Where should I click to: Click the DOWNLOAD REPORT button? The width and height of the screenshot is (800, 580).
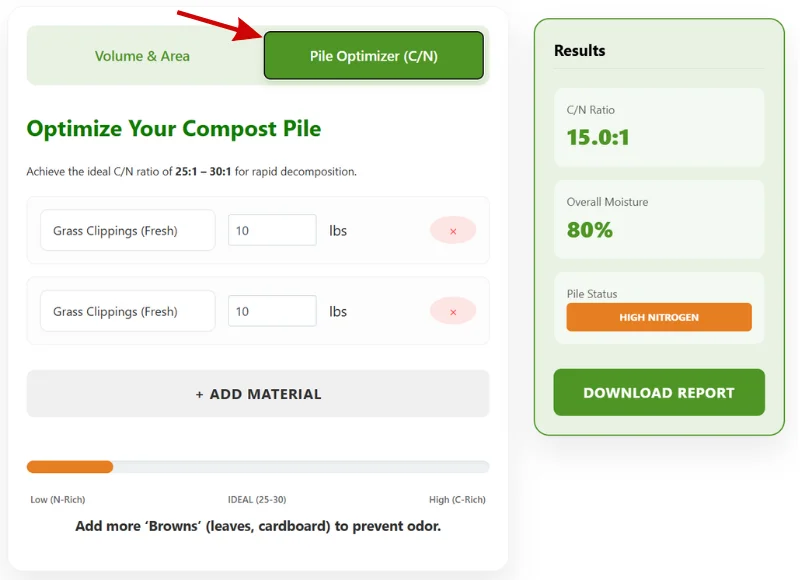click(658, 392)
